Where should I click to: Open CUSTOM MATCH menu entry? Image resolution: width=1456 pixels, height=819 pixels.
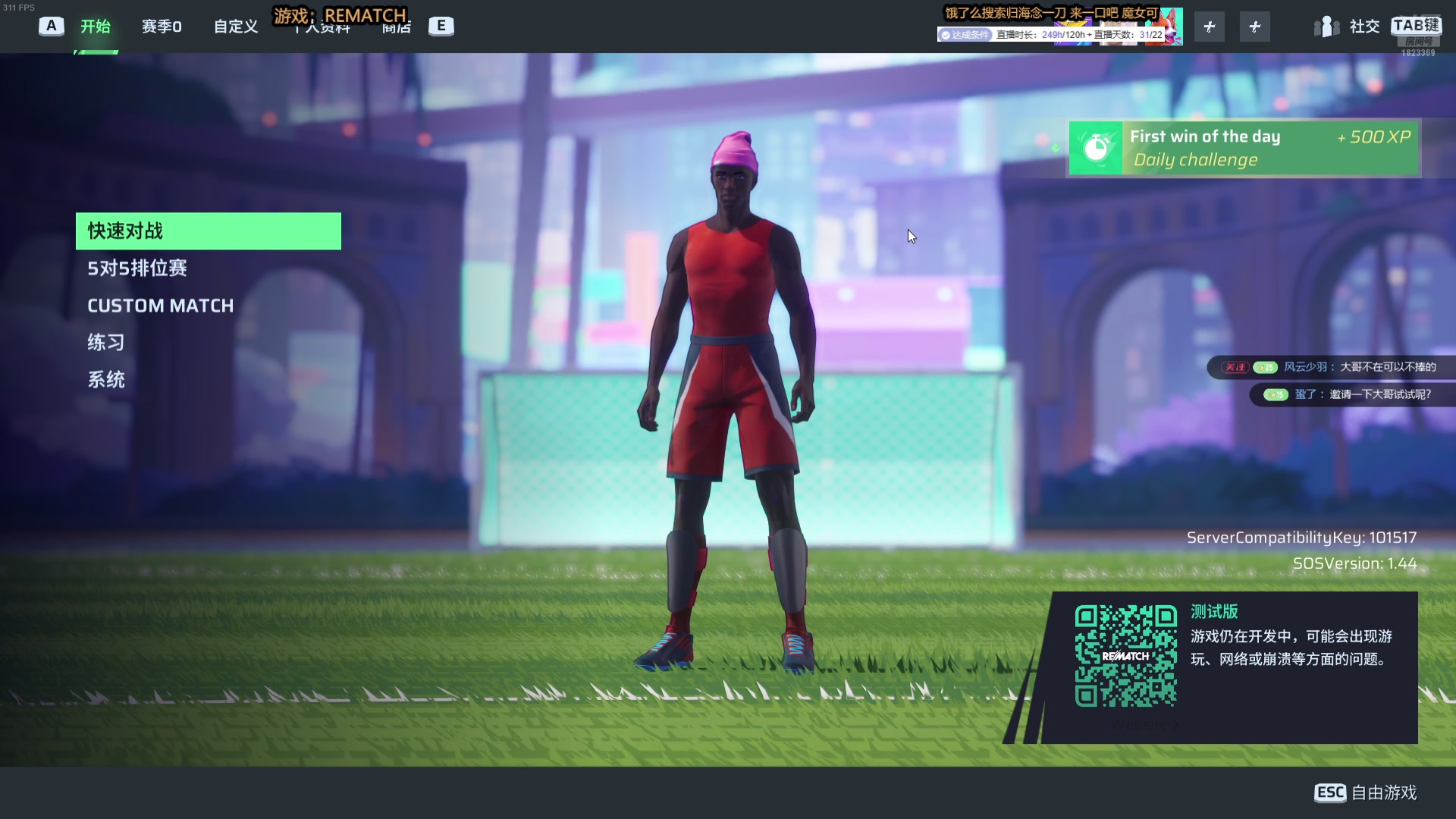[x=161, y=306]
